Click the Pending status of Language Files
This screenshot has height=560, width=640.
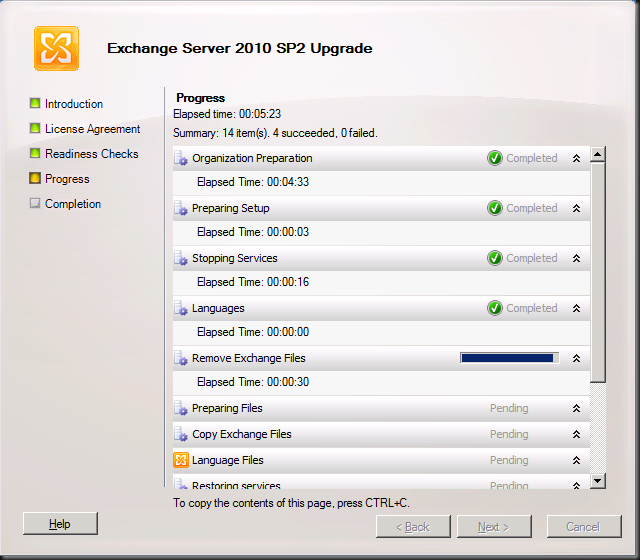coord(509,460)
